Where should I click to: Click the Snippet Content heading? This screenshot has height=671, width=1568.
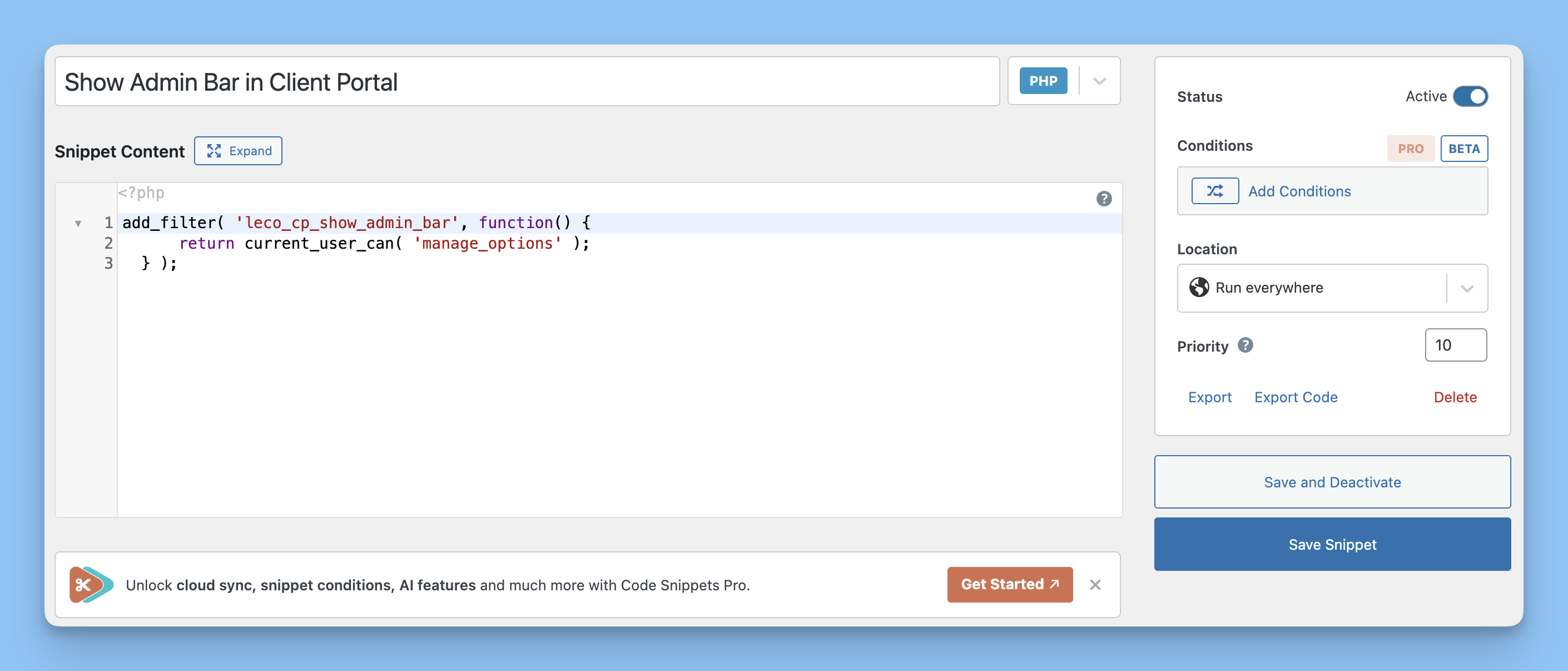120,151
